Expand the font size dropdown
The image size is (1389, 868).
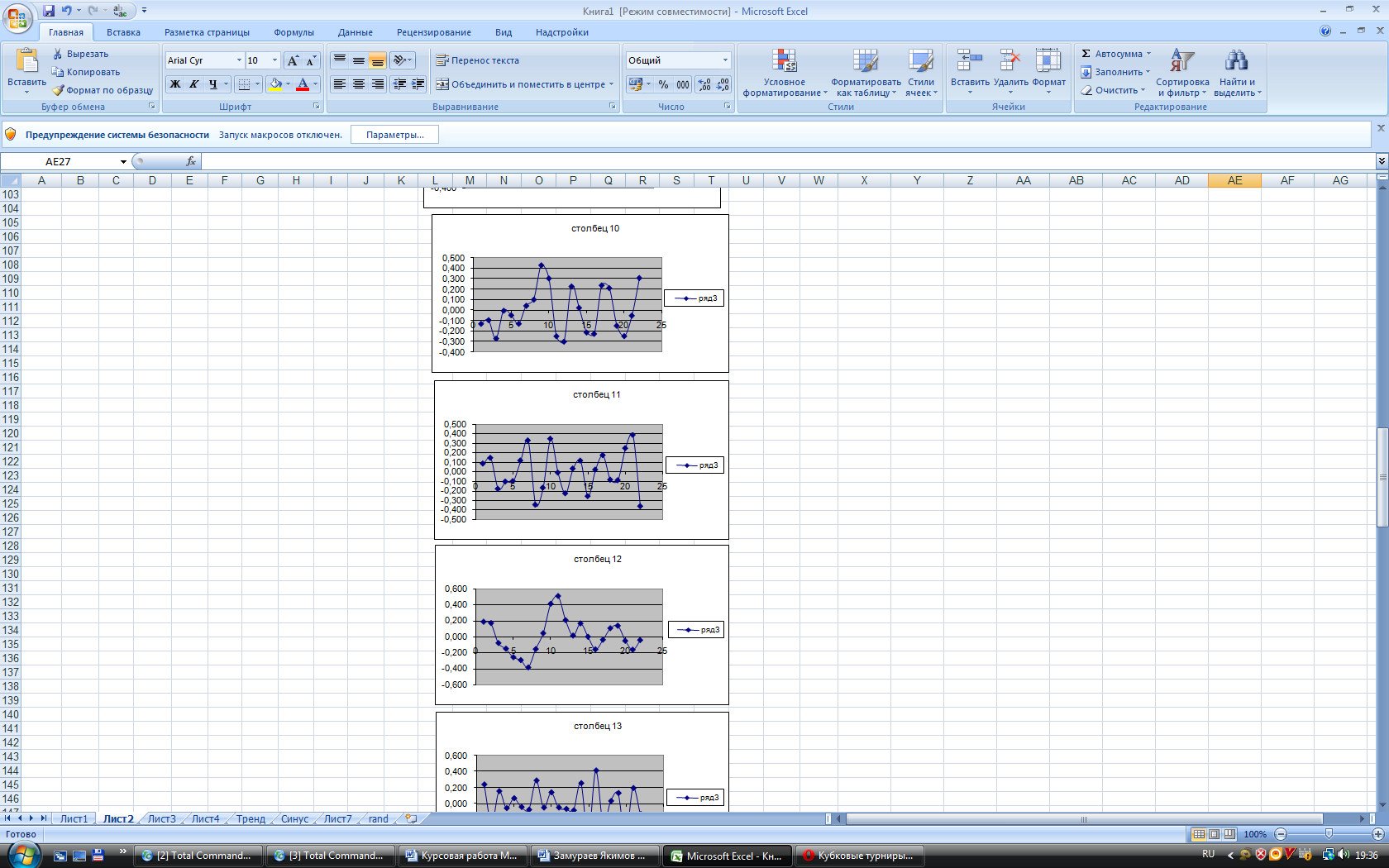pos(274,60)
